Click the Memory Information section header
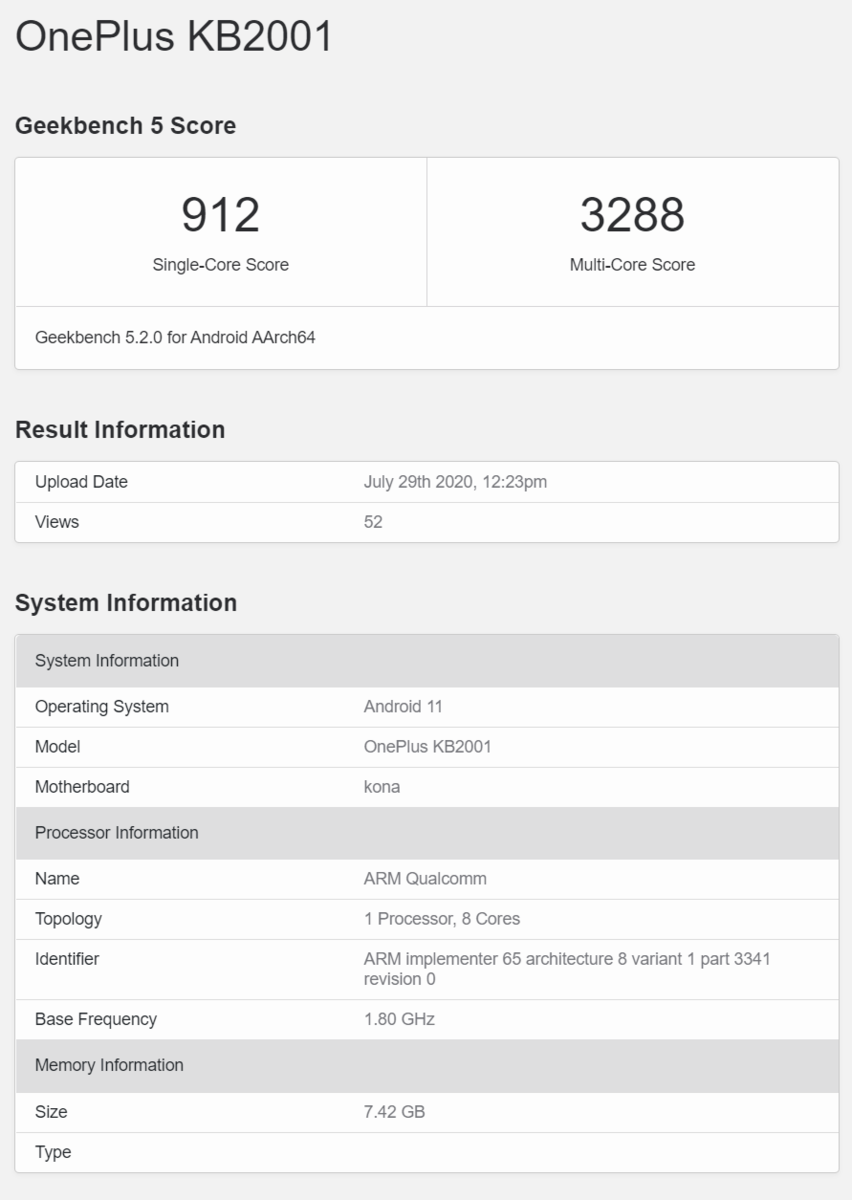Image resolution: width=852 pixels, height=1200 pixels. pos(427,1066)
